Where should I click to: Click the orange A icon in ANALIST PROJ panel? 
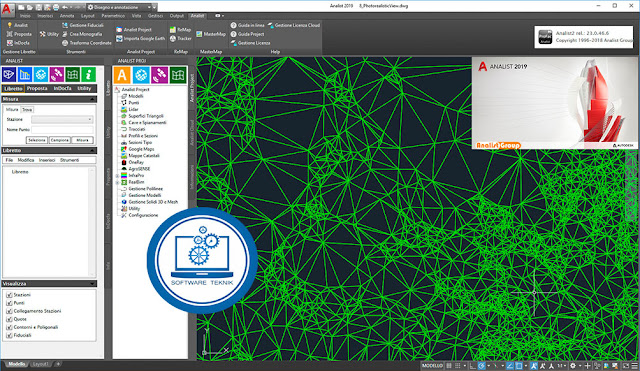(122, 75)
